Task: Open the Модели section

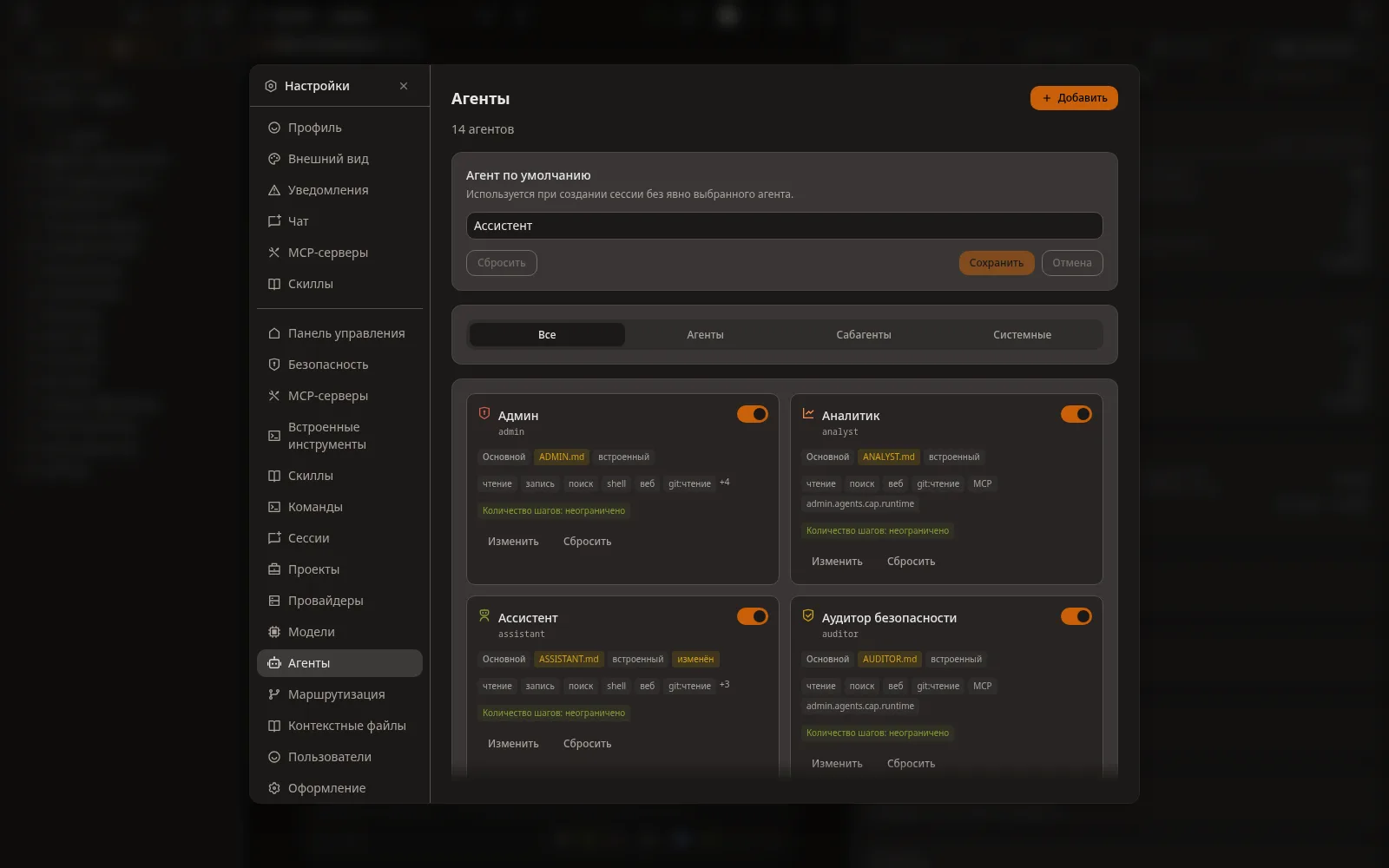Action: pyautogui.click(x=339, y=632)
